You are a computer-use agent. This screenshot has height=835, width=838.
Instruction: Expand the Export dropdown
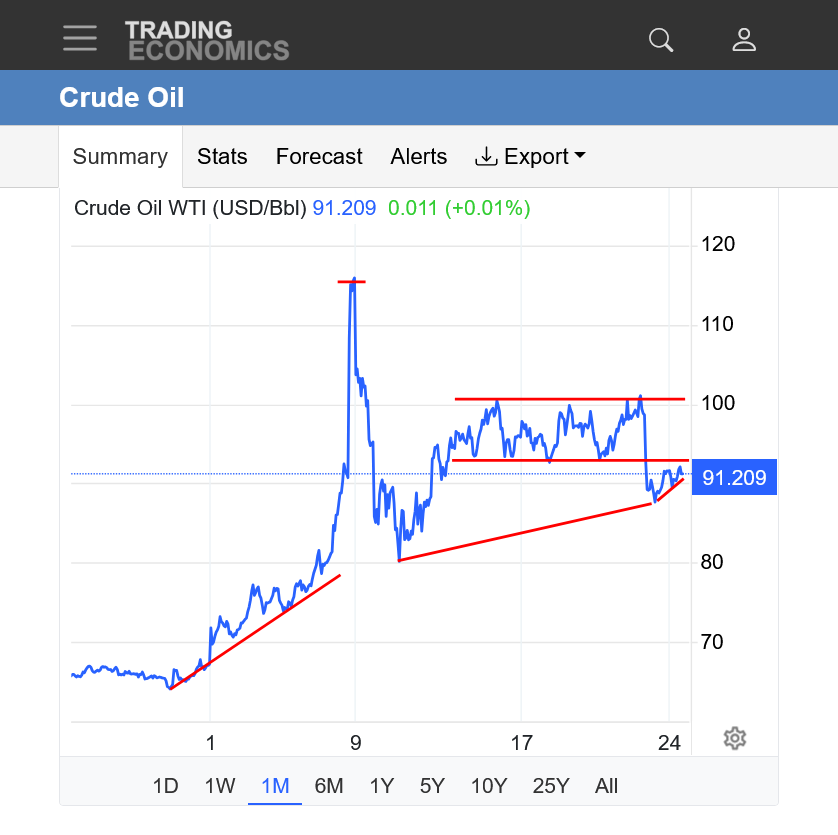point(530,157)
